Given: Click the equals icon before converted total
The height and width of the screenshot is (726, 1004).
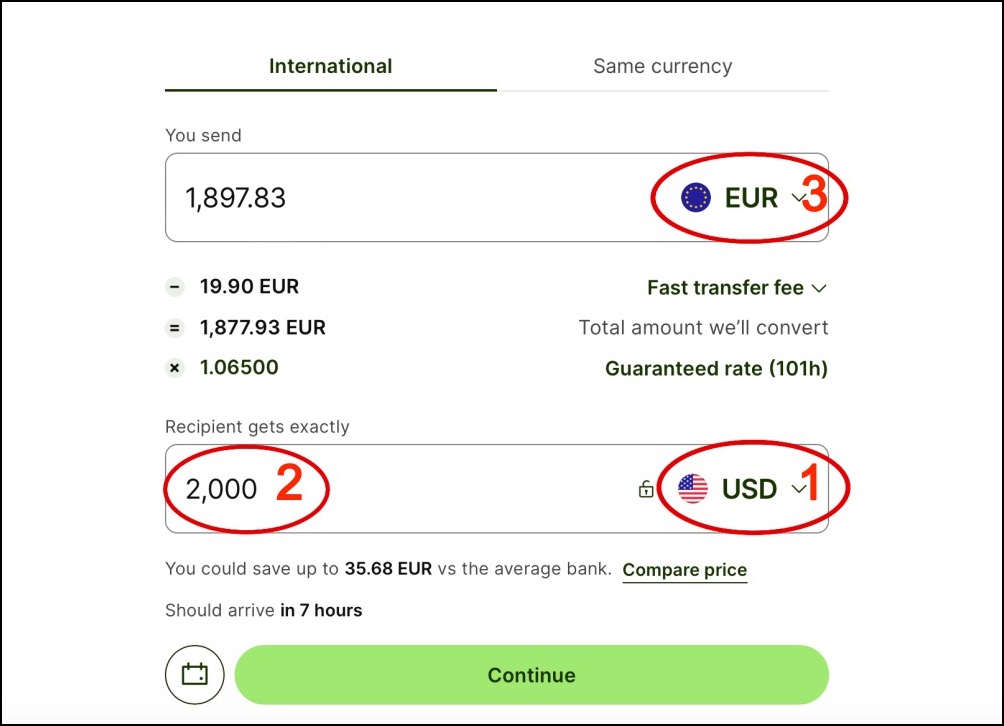Looking at the screenshot, I should (175, 327).
